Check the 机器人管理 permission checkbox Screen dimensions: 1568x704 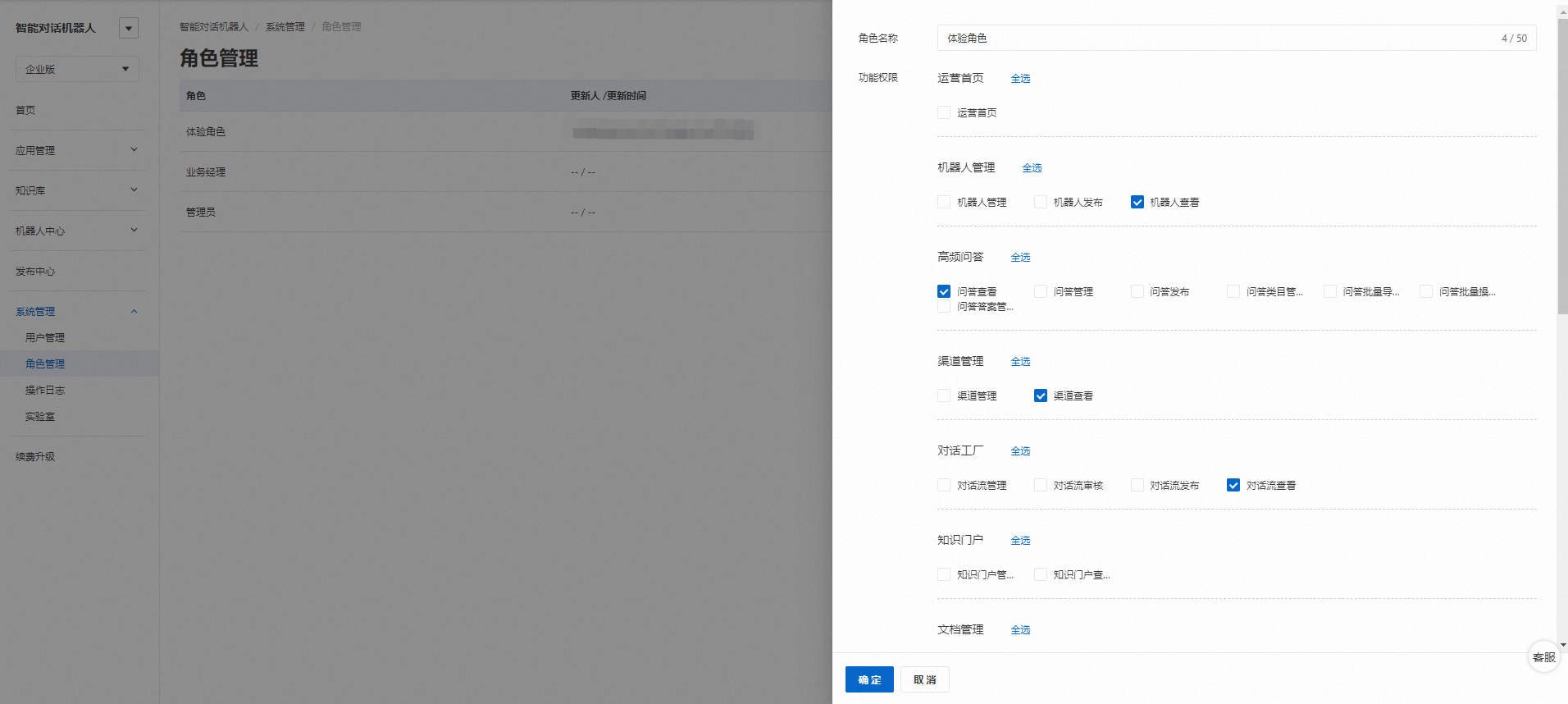click(944, 202)
